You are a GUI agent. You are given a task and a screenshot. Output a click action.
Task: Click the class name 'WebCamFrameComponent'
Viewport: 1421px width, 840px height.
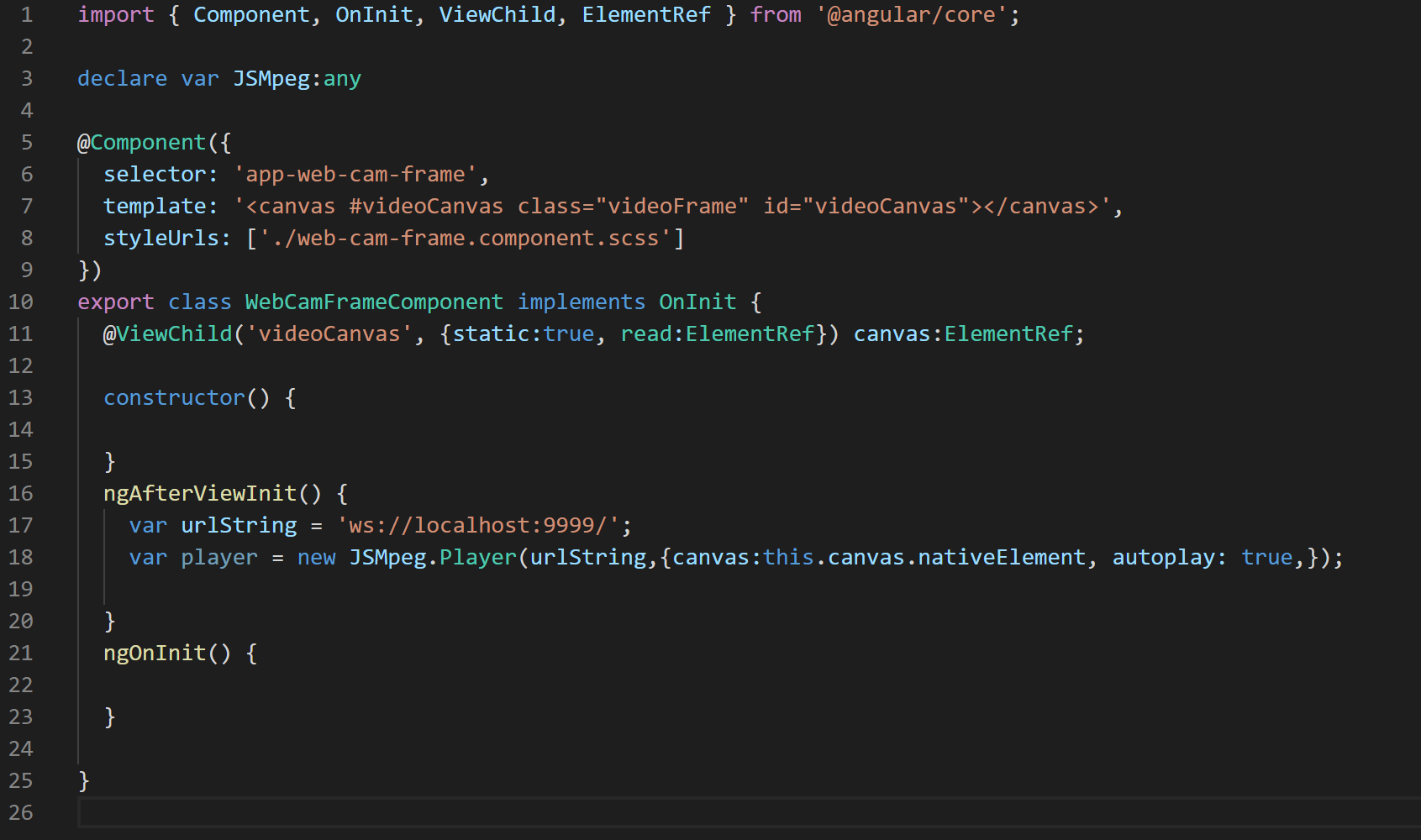pyautogui.click(x=375, y=302)
